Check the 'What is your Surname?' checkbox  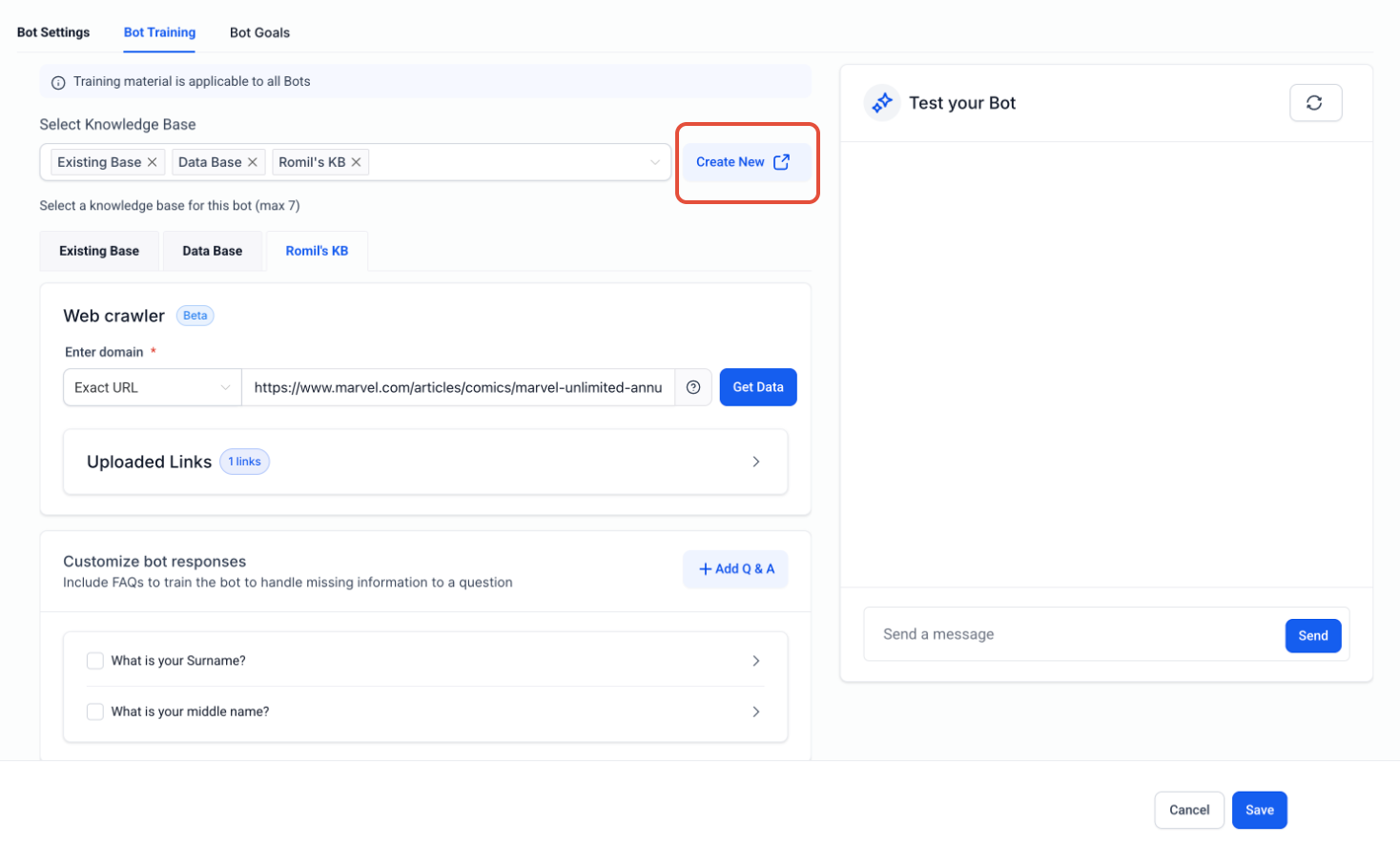tap(95, 661)
